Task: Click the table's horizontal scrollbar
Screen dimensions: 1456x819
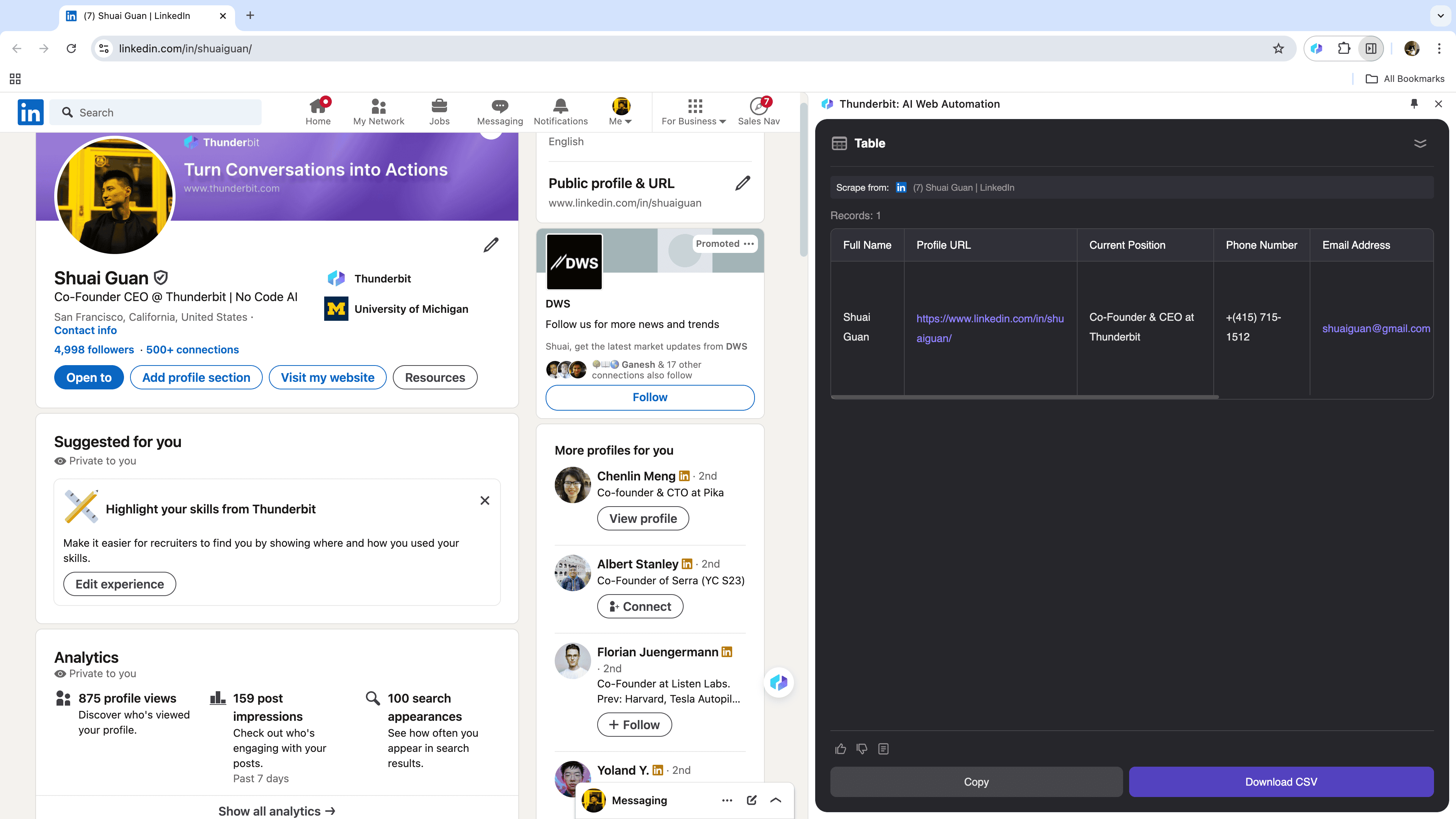Action: (x=1024, y=397)
